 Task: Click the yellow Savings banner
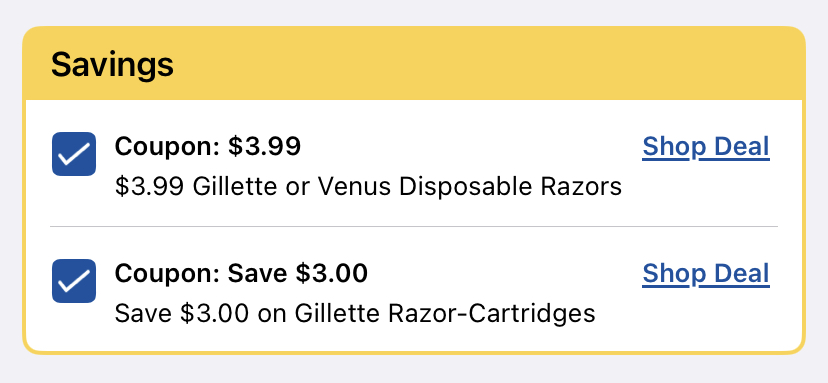point(414,63)
